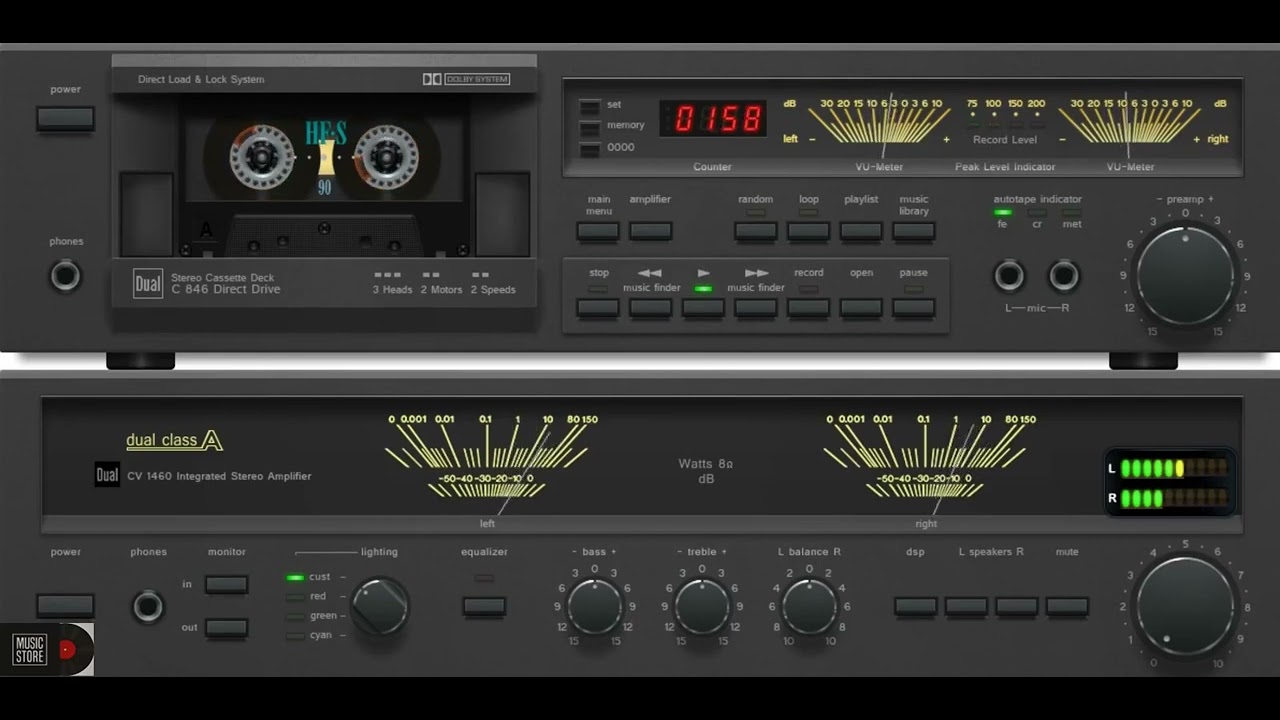
Task: Open the playlist button
Action: [861, 231]
